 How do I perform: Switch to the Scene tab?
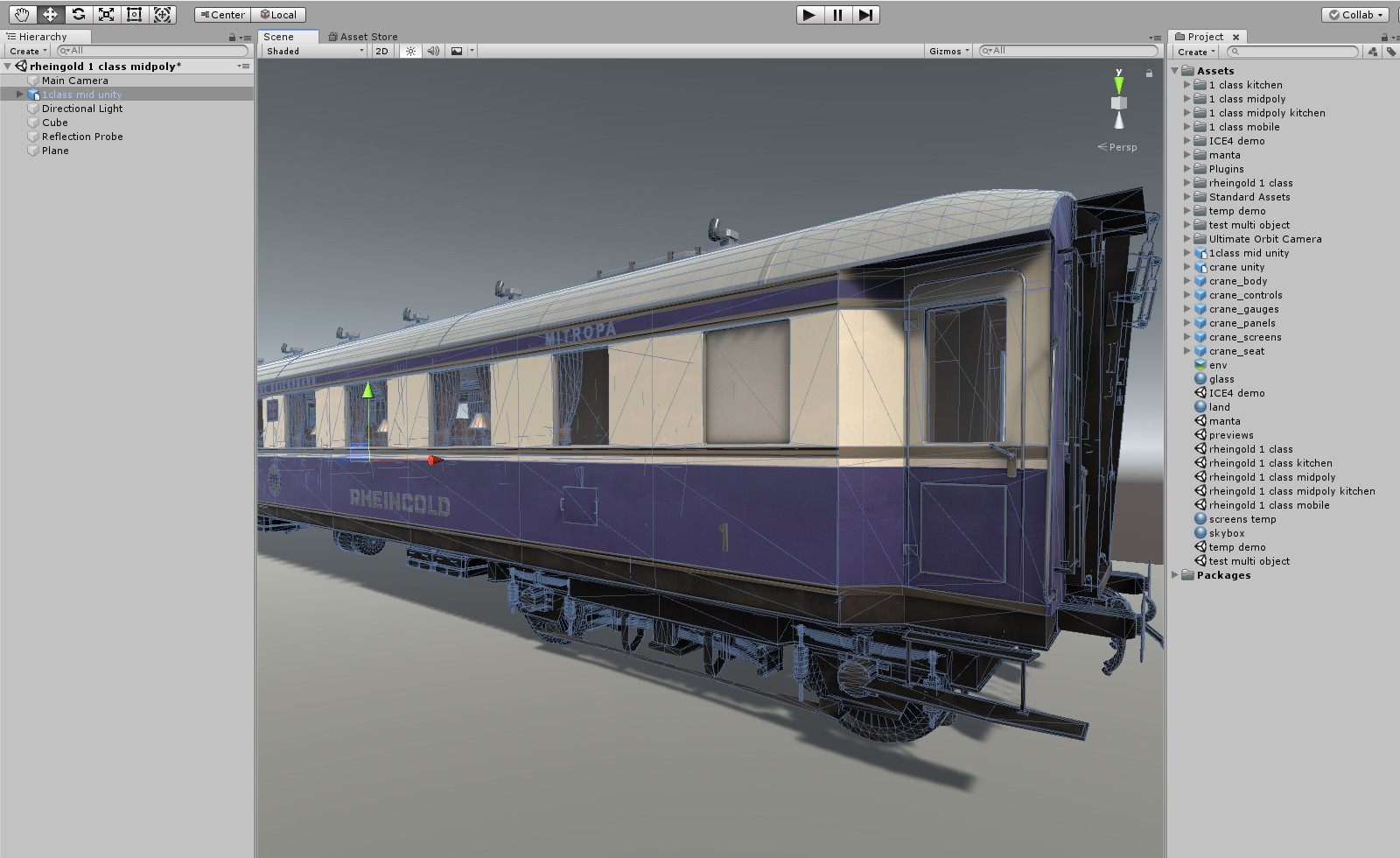(x=288, y=37)
